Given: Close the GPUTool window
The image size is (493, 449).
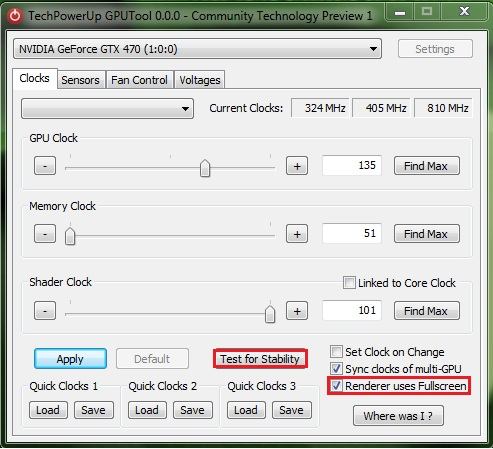Looking at the screenshot, I should pyautogui.click(x=465, y=12).
